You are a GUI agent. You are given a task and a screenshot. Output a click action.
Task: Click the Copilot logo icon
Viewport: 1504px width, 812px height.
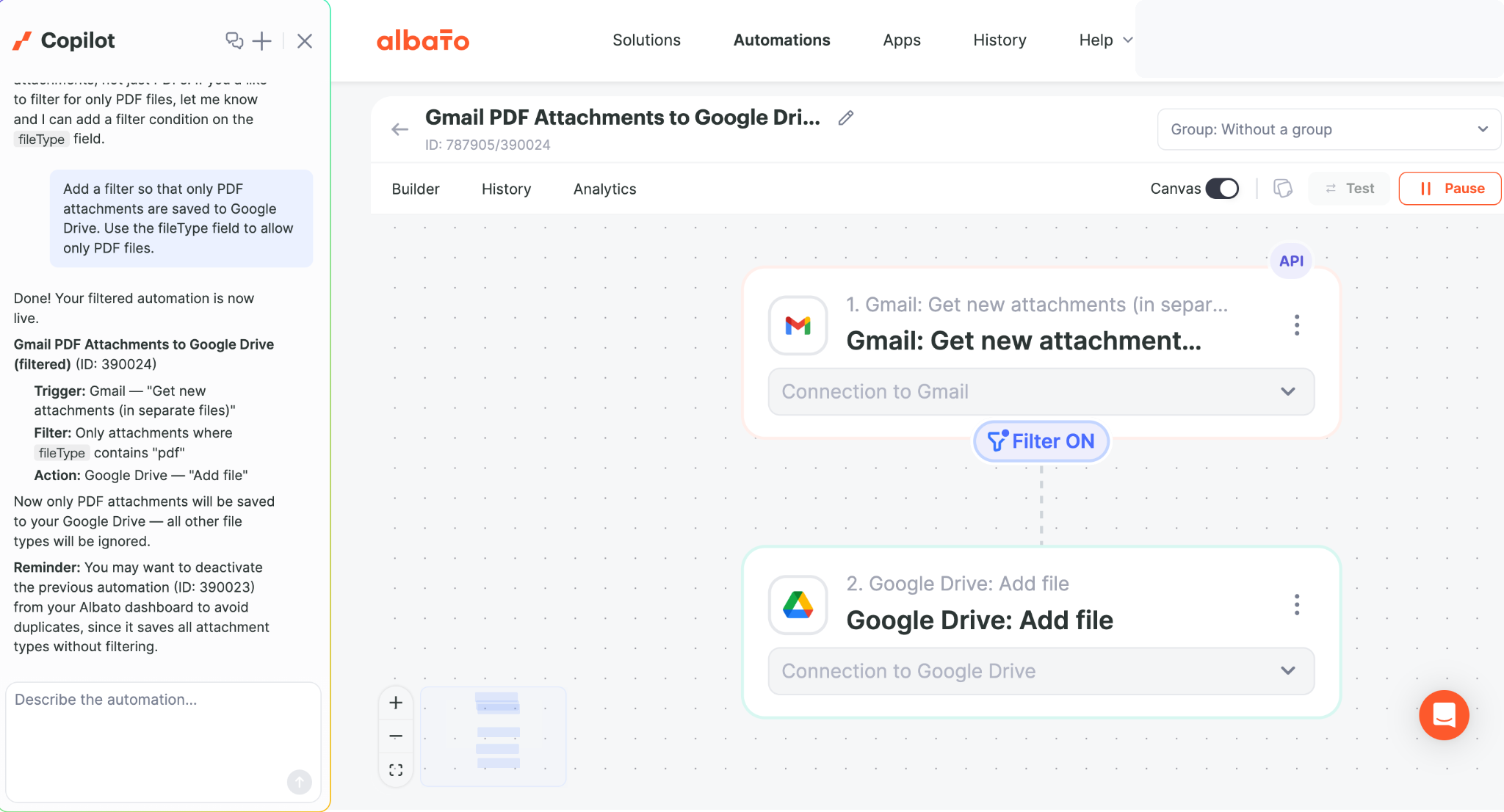pyautogui.click(x=22, y=40)
